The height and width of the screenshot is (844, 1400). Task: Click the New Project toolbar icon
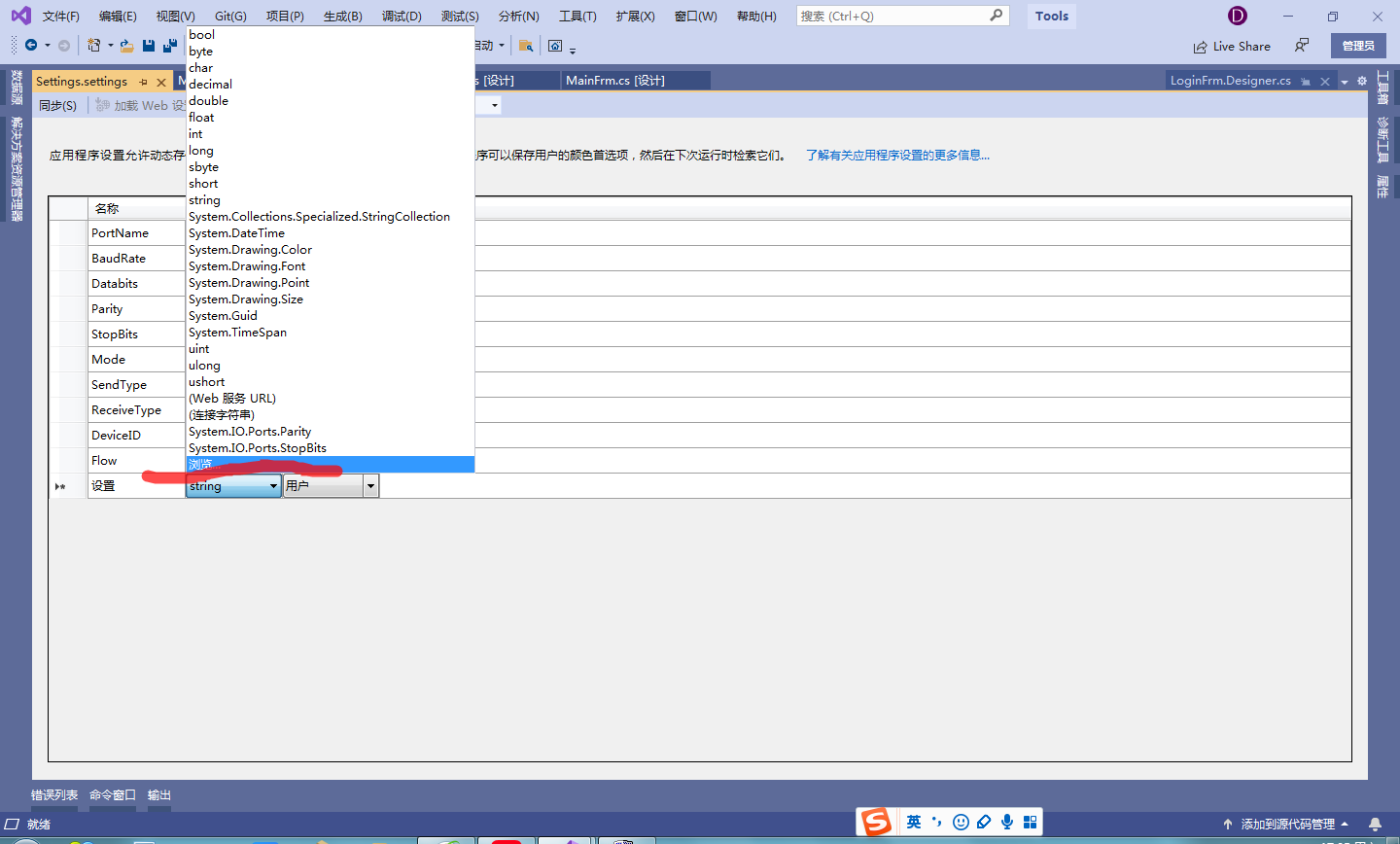coord(94,46)
